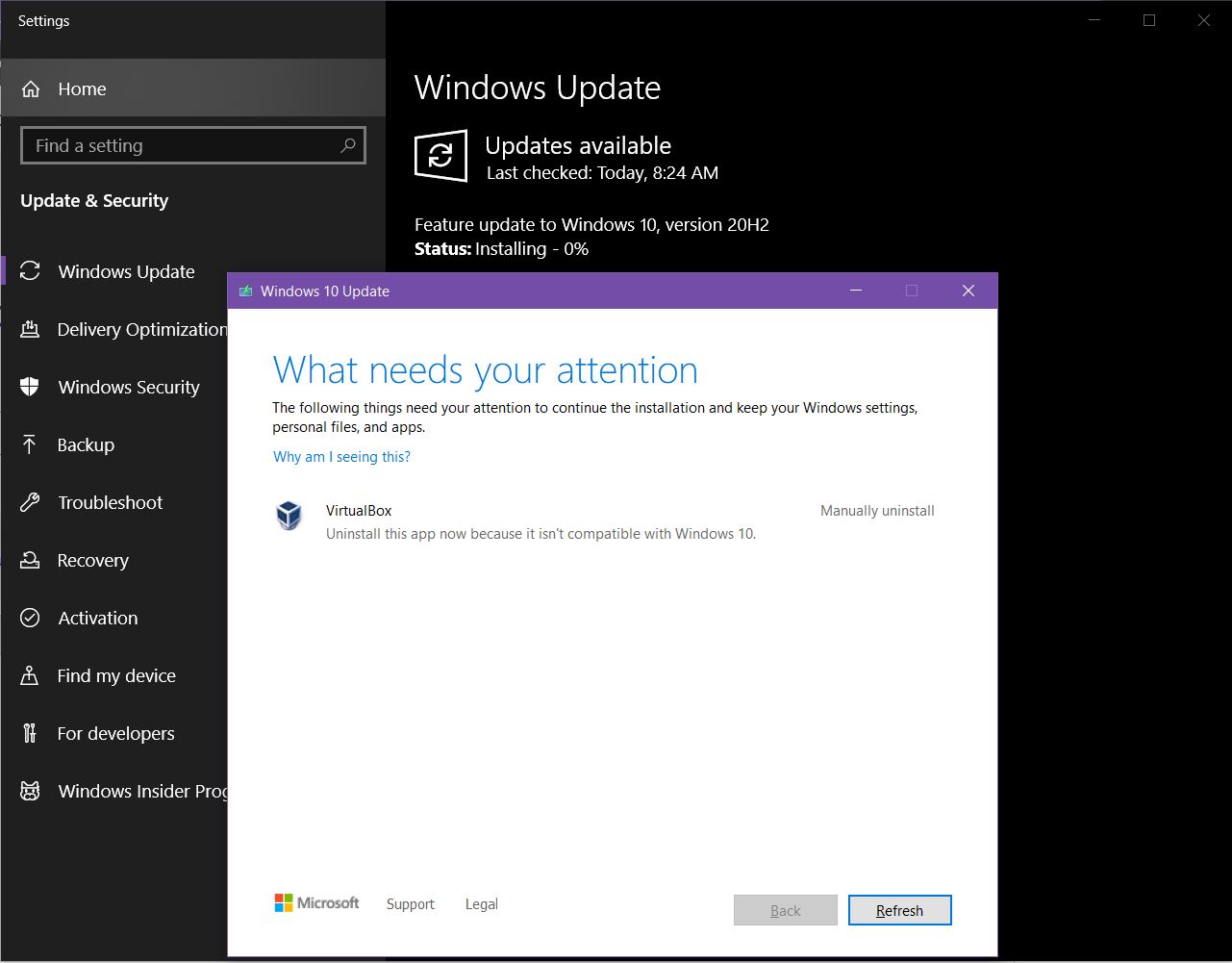Click the Troubleshoot wrench icon
The image size is (1232, 963).
coord(30,502)
